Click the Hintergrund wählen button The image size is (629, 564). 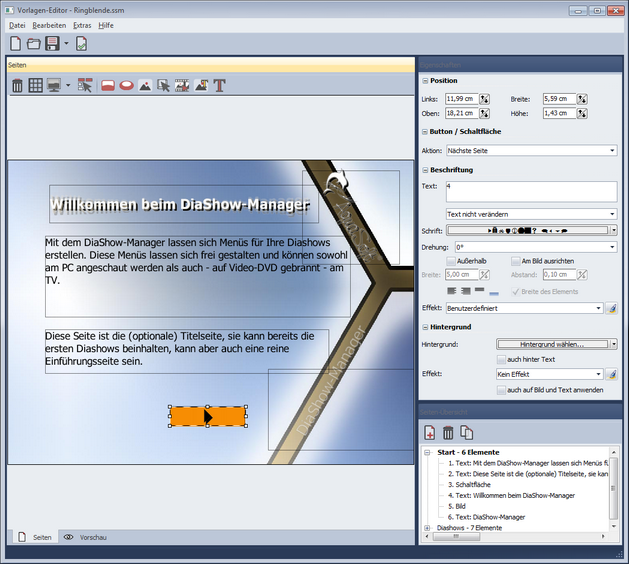coord(551,344)
